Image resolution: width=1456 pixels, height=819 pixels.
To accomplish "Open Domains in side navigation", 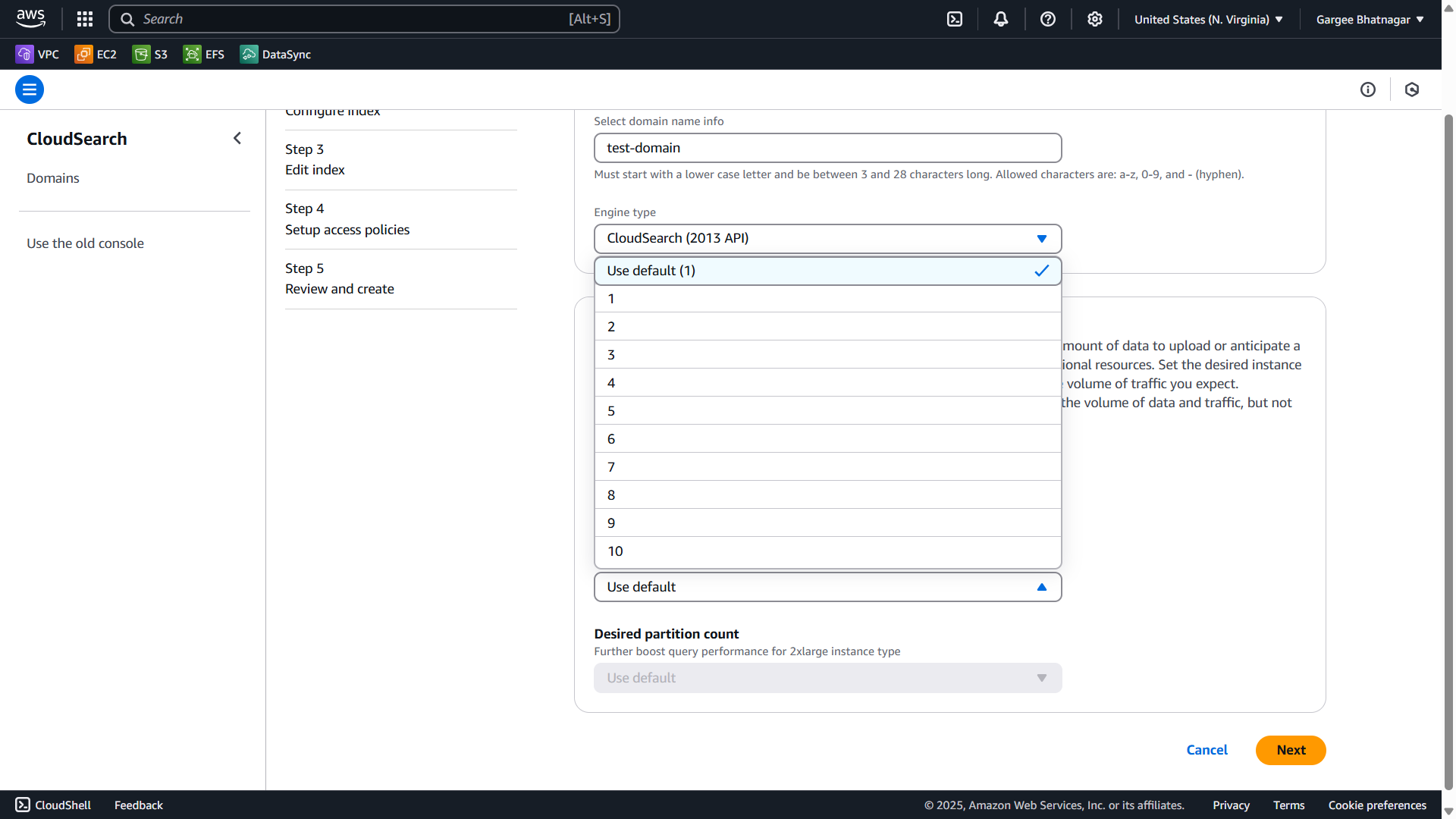I will [x=53, y=178].
